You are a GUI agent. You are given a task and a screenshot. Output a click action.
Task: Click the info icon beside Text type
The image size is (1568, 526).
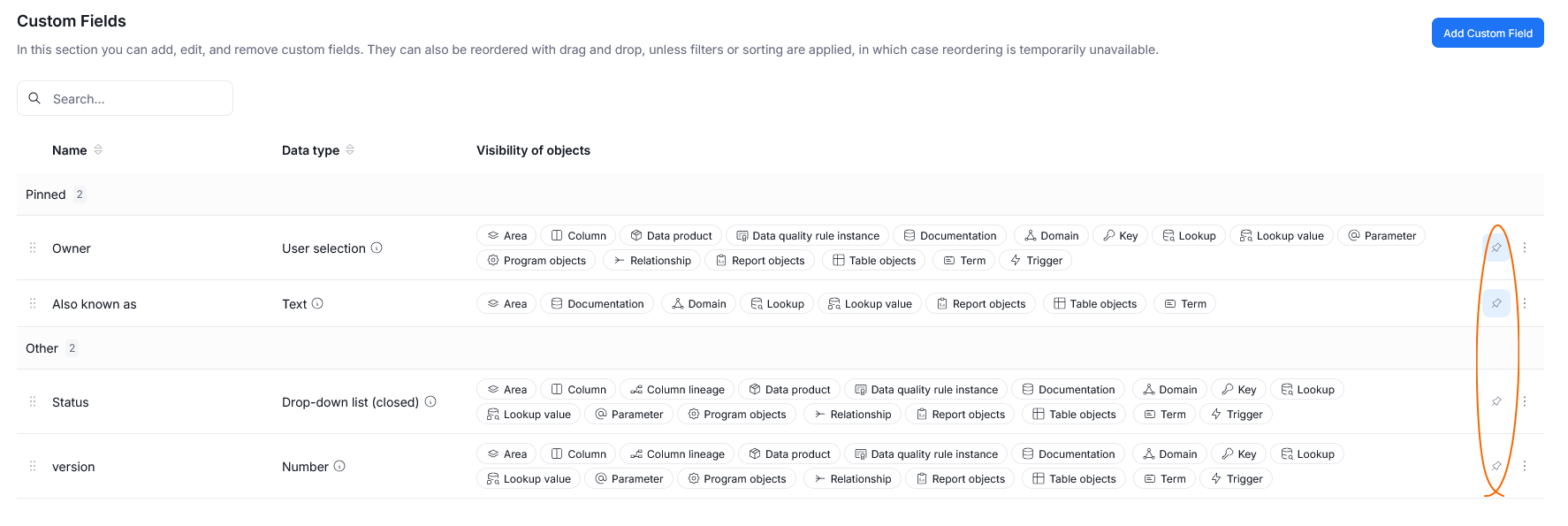(317, 303)
